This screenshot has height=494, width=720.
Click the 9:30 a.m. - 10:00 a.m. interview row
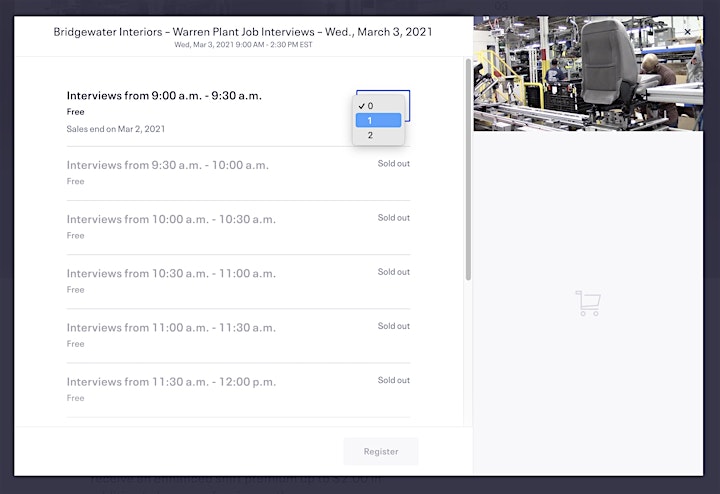238,174
